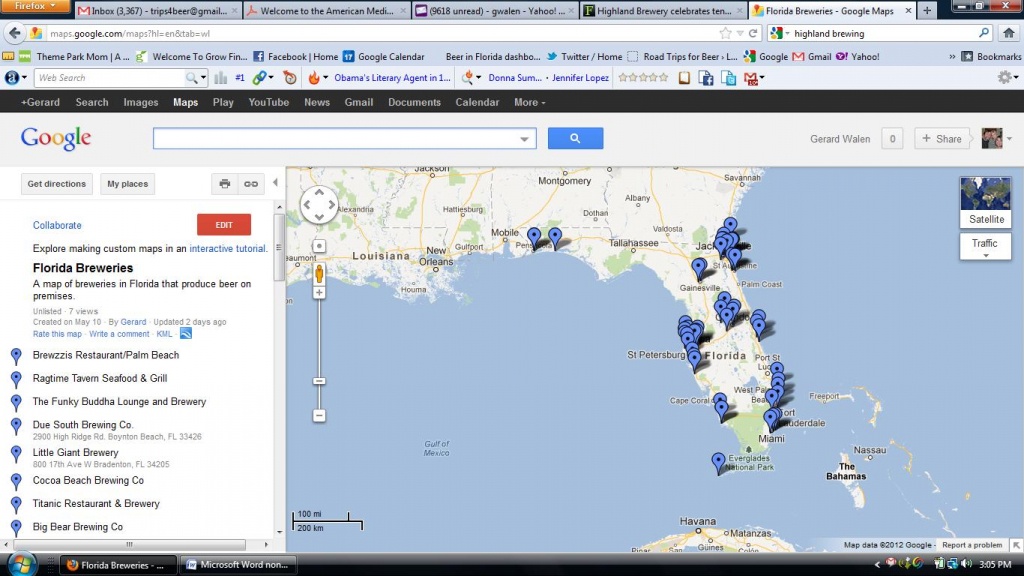Click the link-to-map chain icon
Viewport: 1024px width, 576px height.
click(x=251, y=184)
